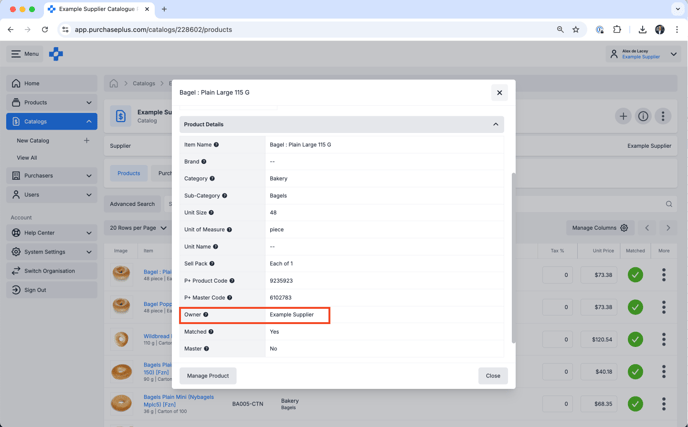Open the info circle icon in catalog header
688x427 pixels.
pyautogui.click(x=643, y=116)
